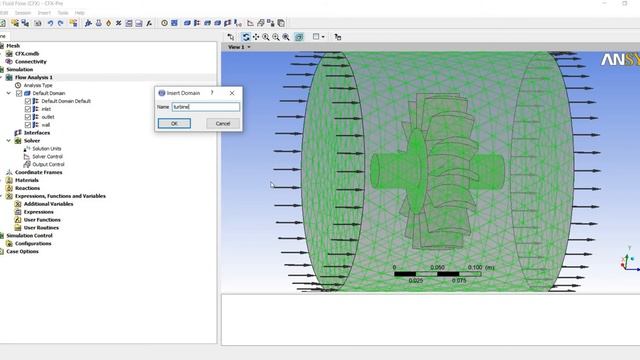The height and width of the screenshot is (360, 640).
Task: Select User Routines in tree
Action: click(41, 228)
